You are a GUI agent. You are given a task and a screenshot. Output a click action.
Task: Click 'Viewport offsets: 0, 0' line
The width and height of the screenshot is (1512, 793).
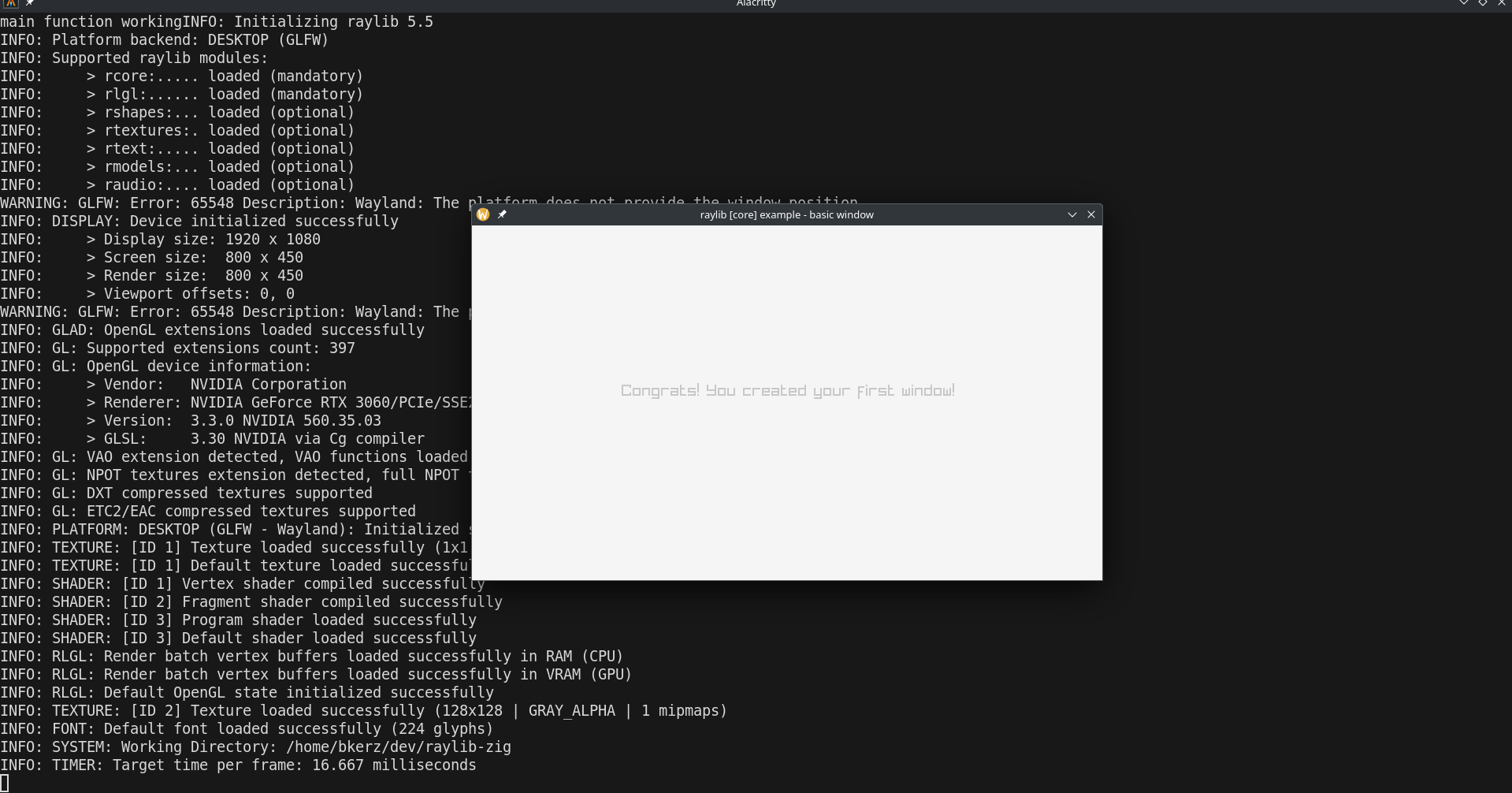pyautogui.click(x=147, y=294)
